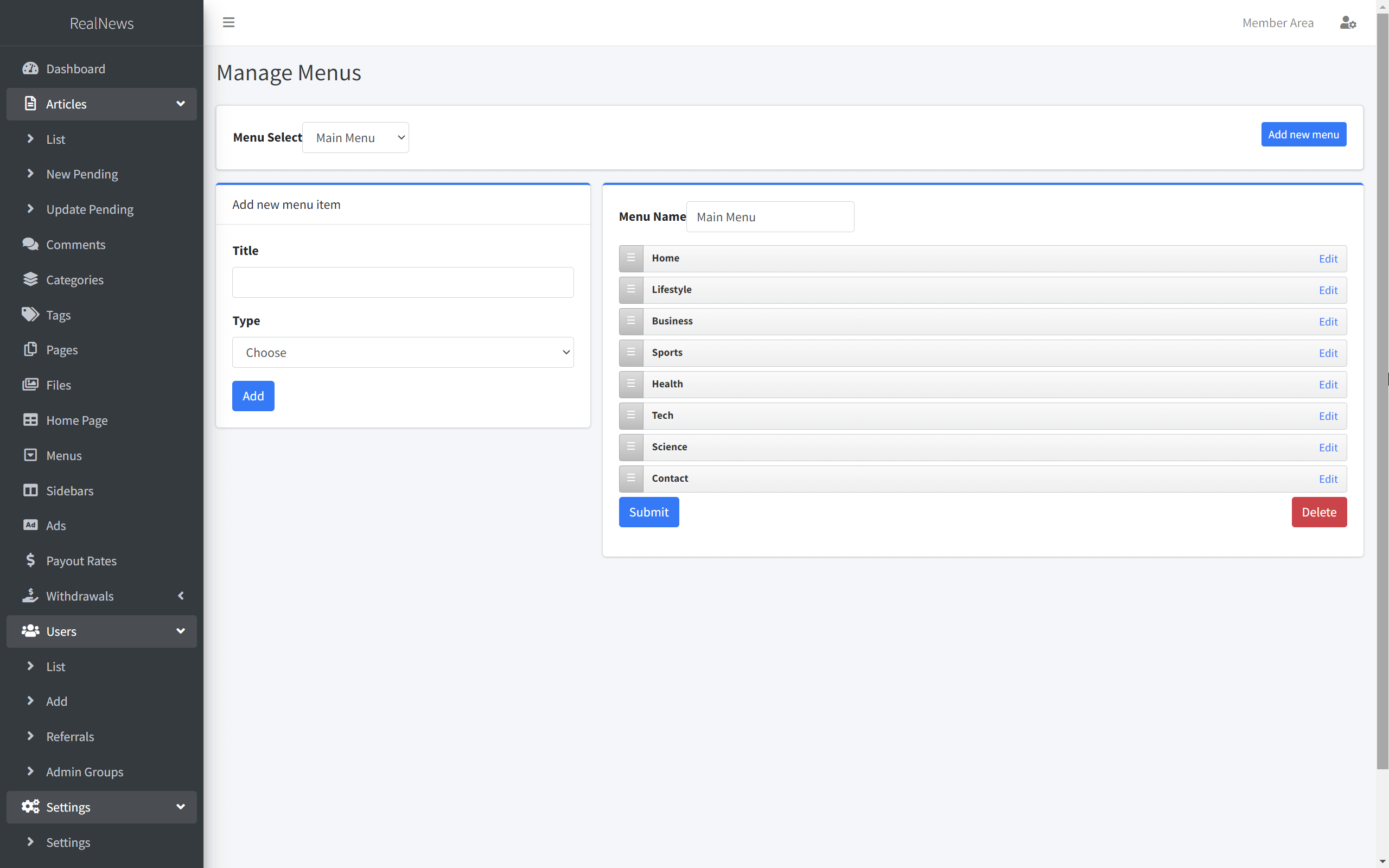The width and height of the screenshot is (1389, 868).
Task: Edit the Sports menu item
Action: (x=1328, y=353)
